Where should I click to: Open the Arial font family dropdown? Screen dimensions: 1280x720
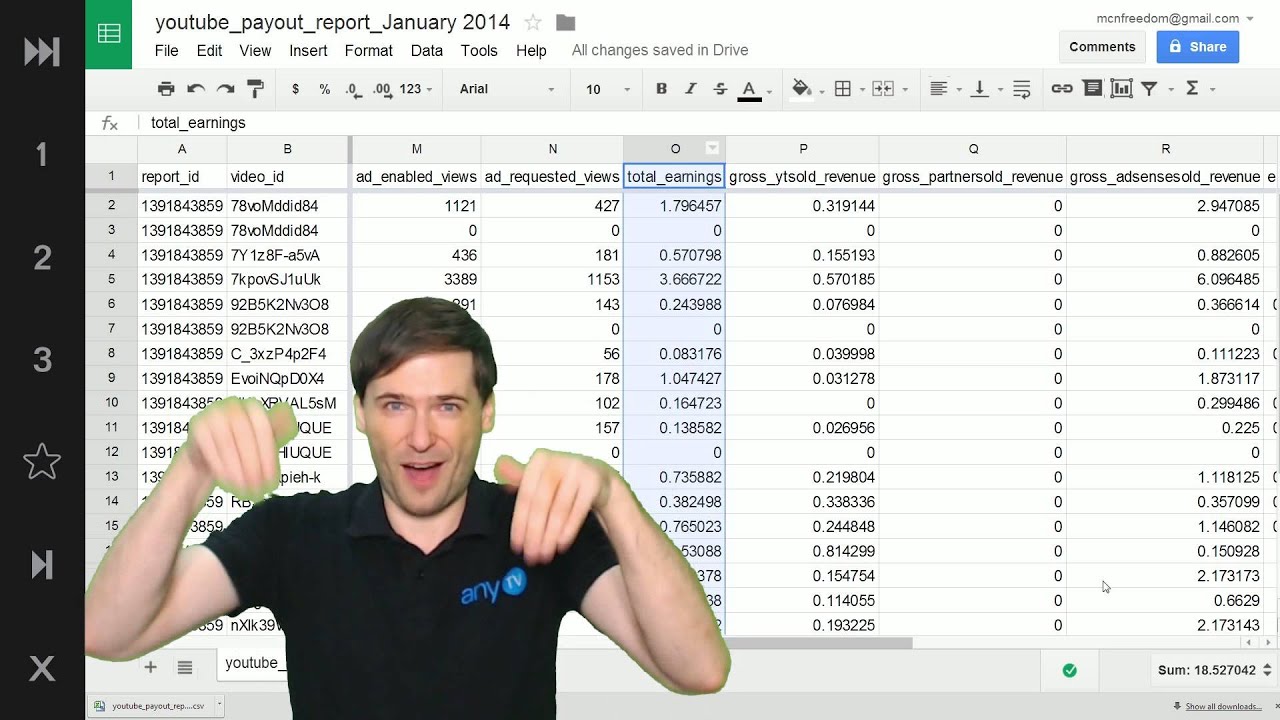[507, 89]
